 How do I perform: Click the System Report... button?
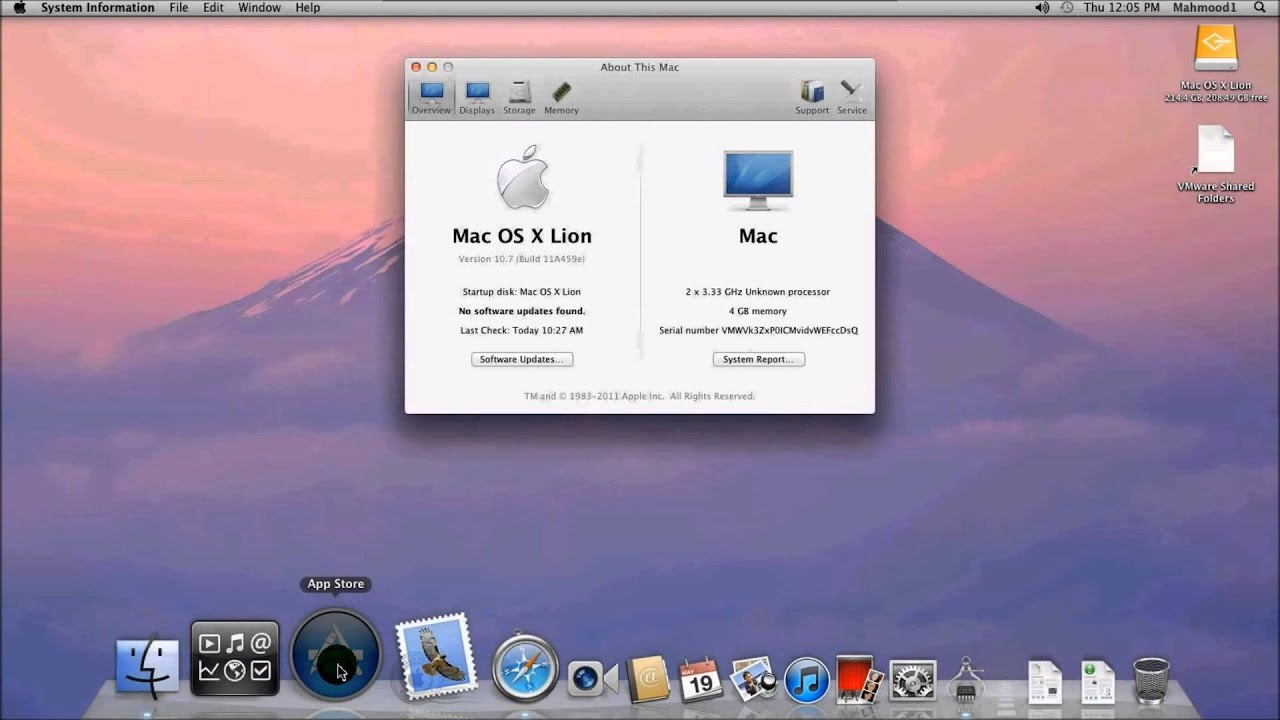coord(758,359)
